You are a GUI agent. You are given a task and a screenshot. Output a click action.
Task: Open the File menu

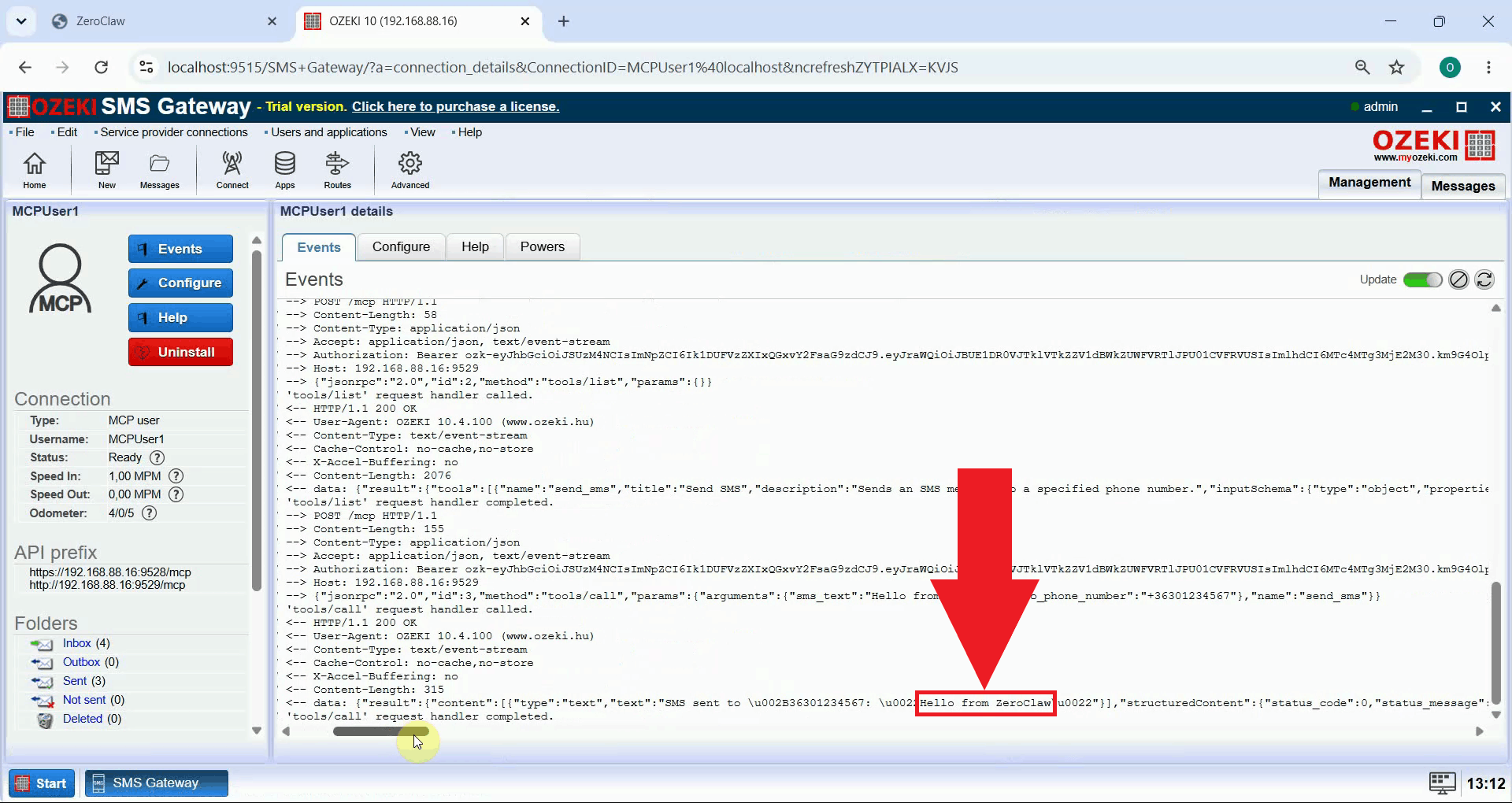tap(24, 132)
